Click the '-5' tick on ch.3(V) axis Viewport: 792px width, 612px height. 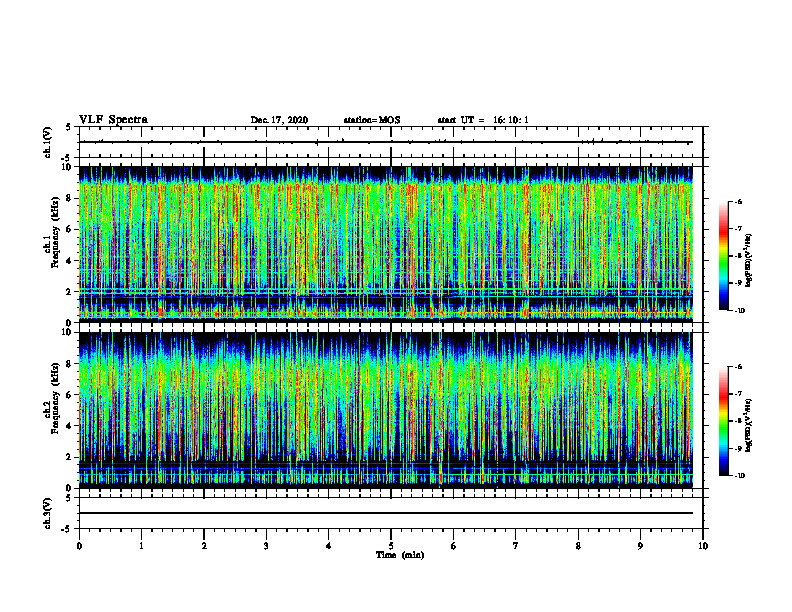[x=67, y=529]
